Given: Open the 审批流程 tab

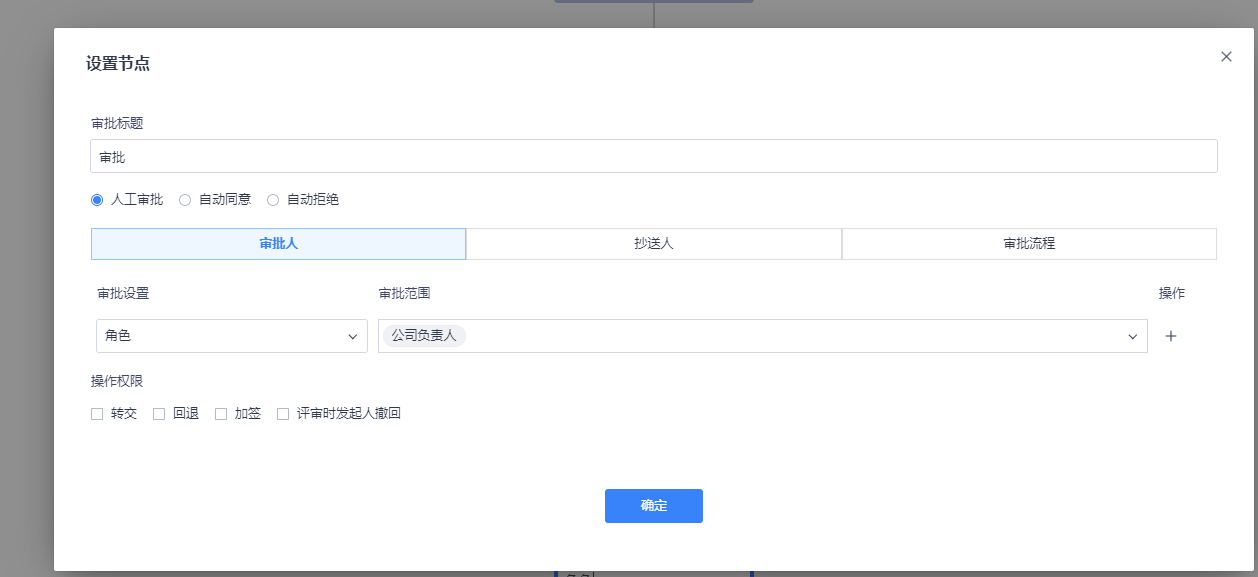Looking at the screenshot, I should pyautogui.click(x=1029, y=243).
